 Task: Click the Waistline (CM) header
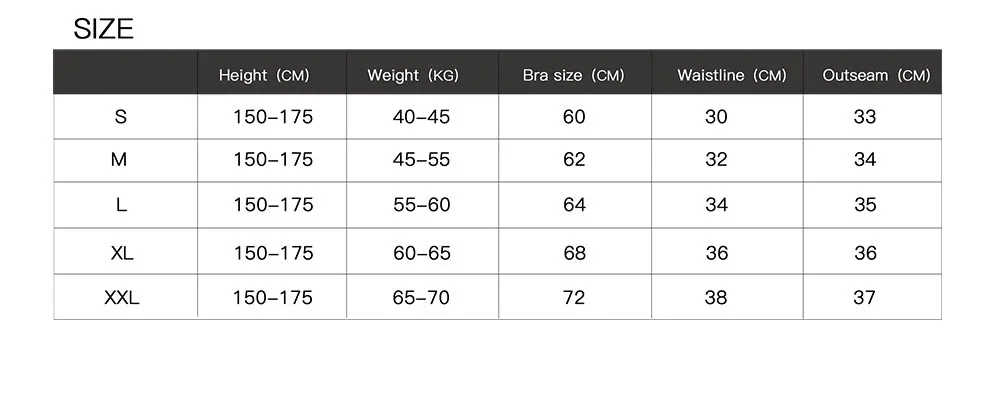(x=731, y=76)
